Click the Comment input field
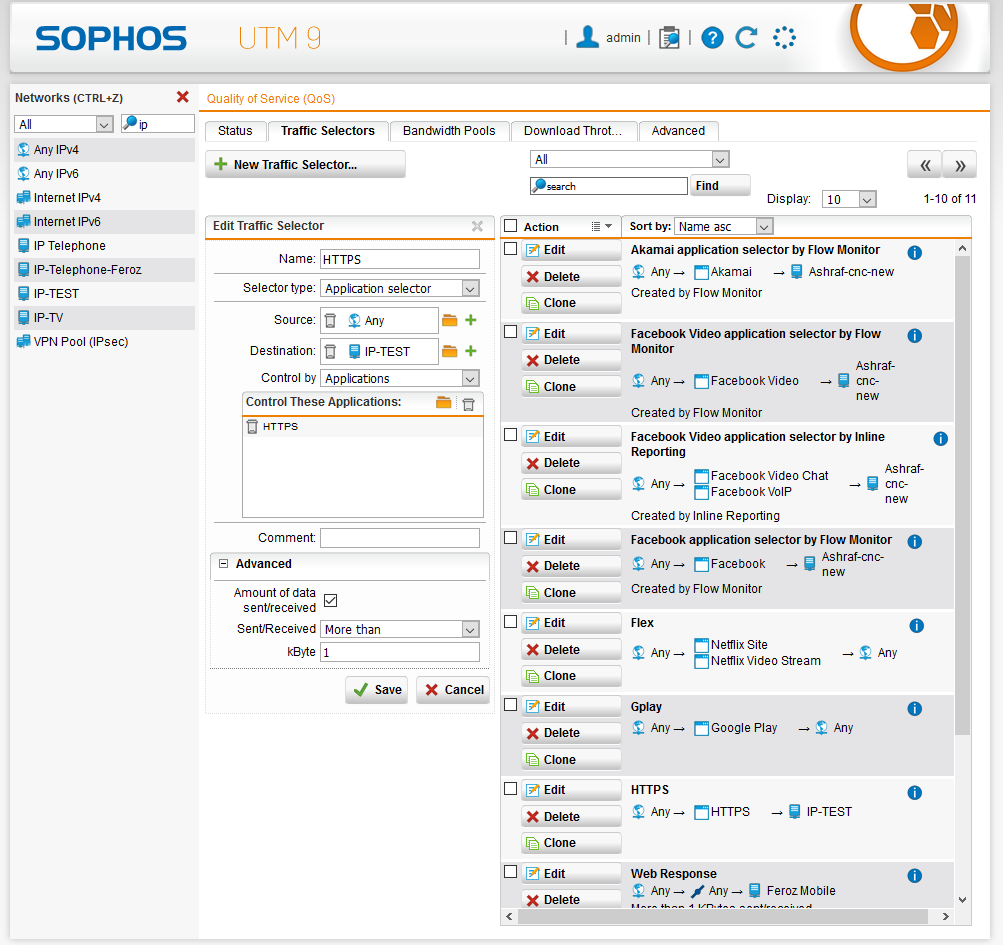 coord(400,538)
